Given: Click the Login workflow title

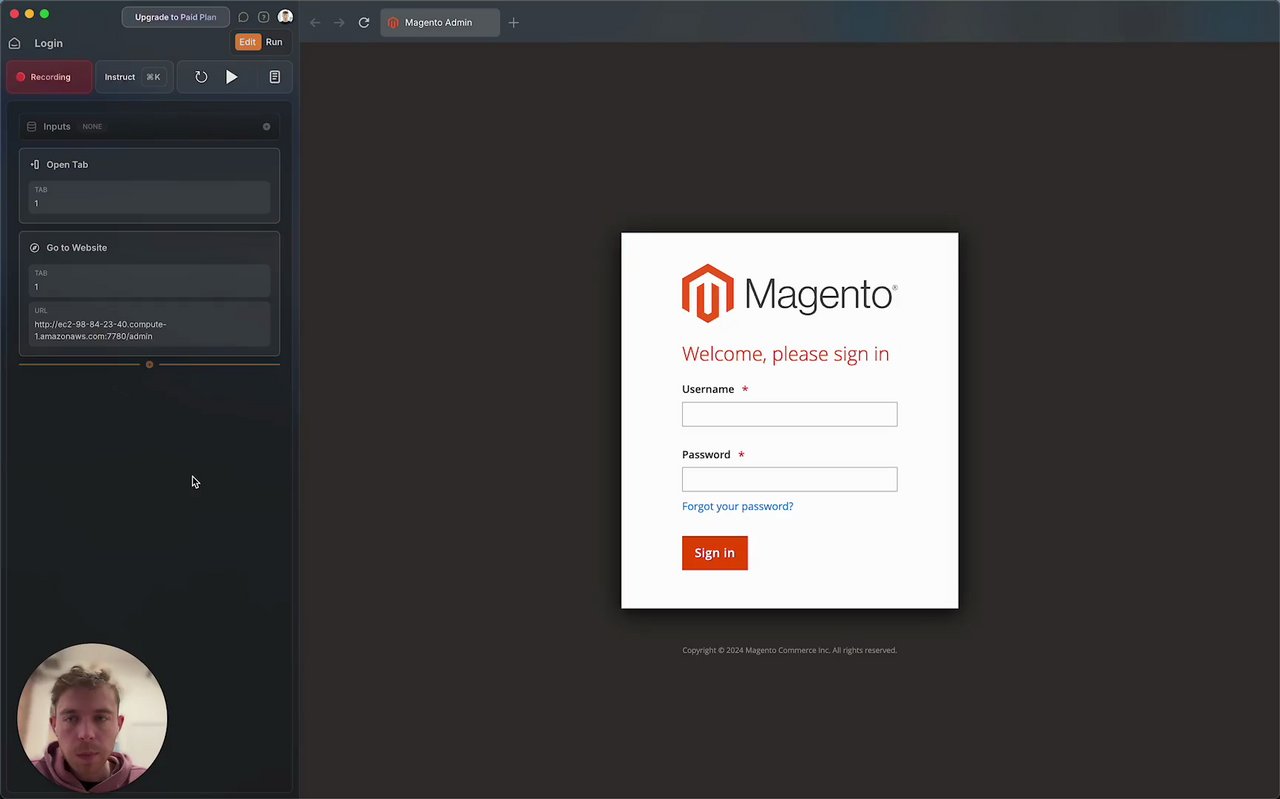Looking at the screenshot, I should pos(48,43).
